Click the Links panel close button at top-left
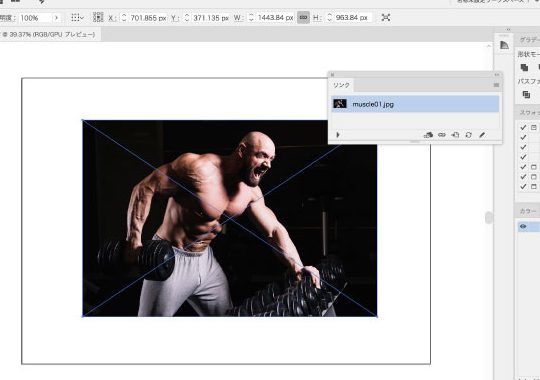Screen dimensions: 540x380 [332, 74]
